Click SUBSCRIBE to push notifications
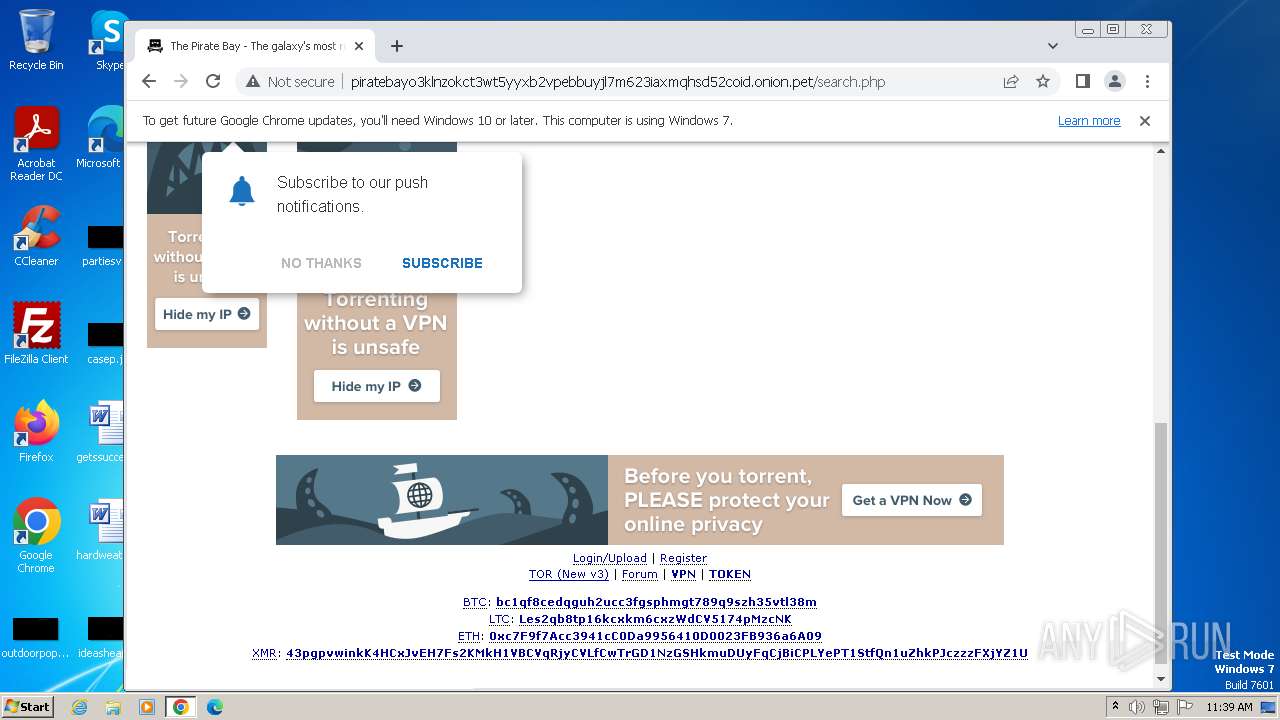The height and width of the screenshot is (720, 1280). tap(442, 263)
